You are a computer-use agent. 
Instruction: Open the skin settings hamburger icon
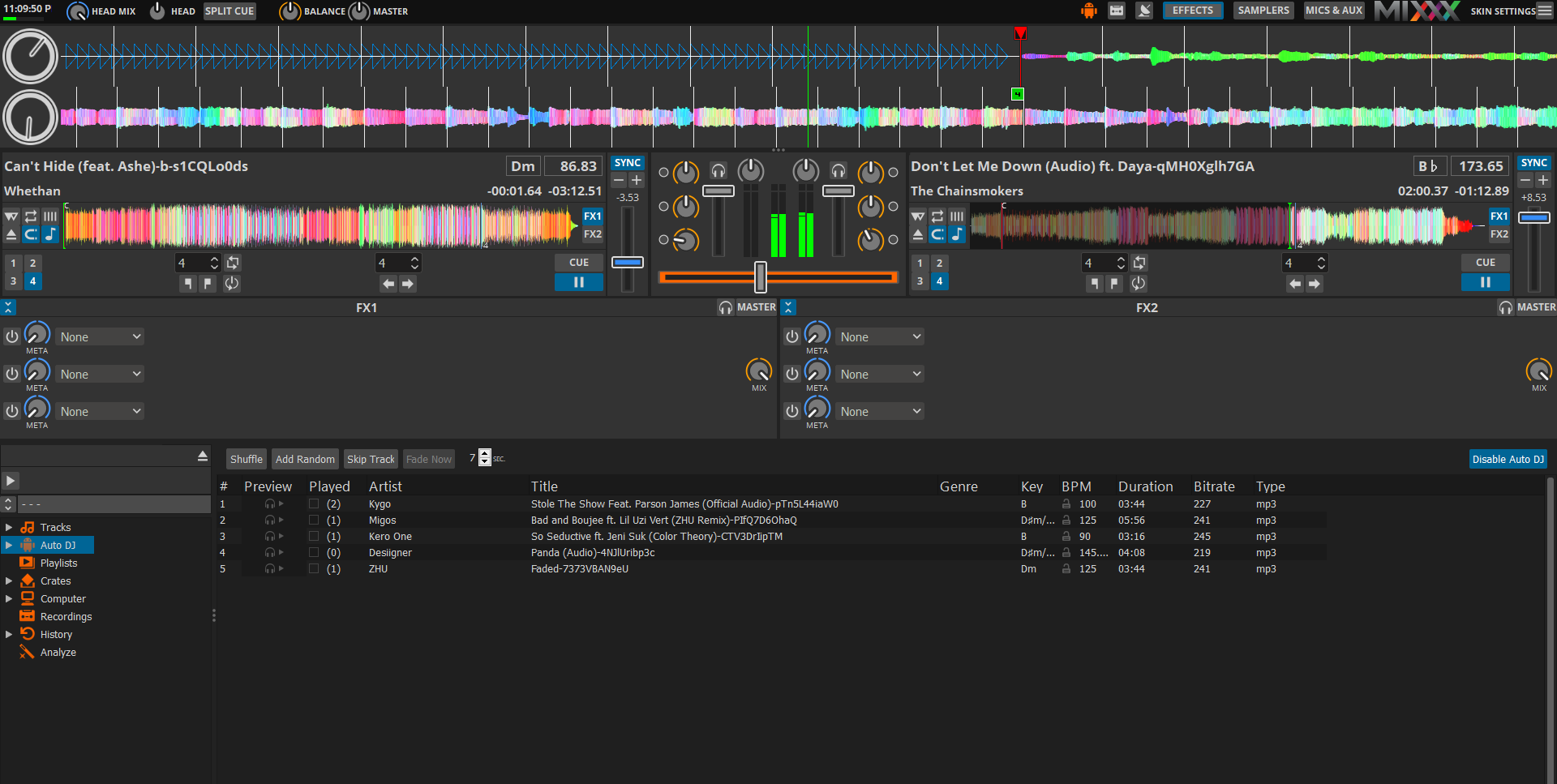pyautogui.click(x=1545, y=11)
